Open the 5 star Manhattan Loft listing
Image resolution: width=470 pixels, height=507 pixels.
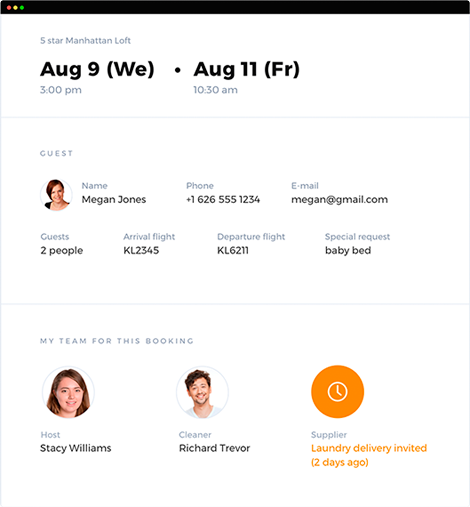click(85, 41)
